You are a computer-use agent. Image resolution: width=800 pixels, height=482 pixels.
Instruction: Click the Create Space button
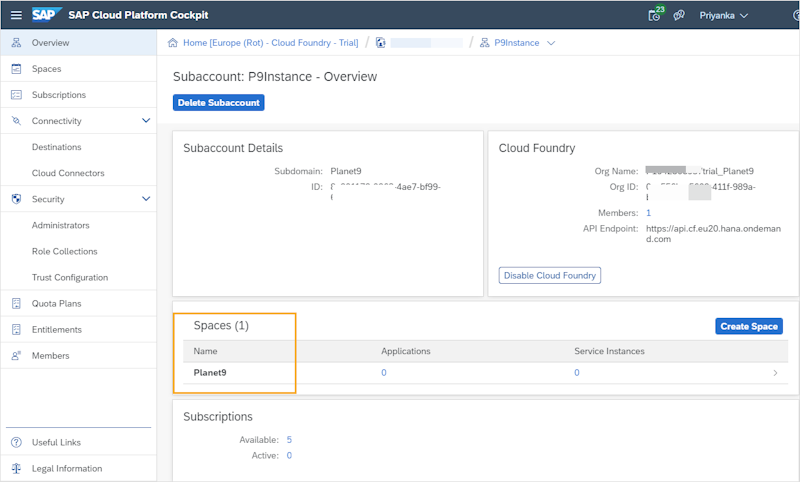coord(748,326)
